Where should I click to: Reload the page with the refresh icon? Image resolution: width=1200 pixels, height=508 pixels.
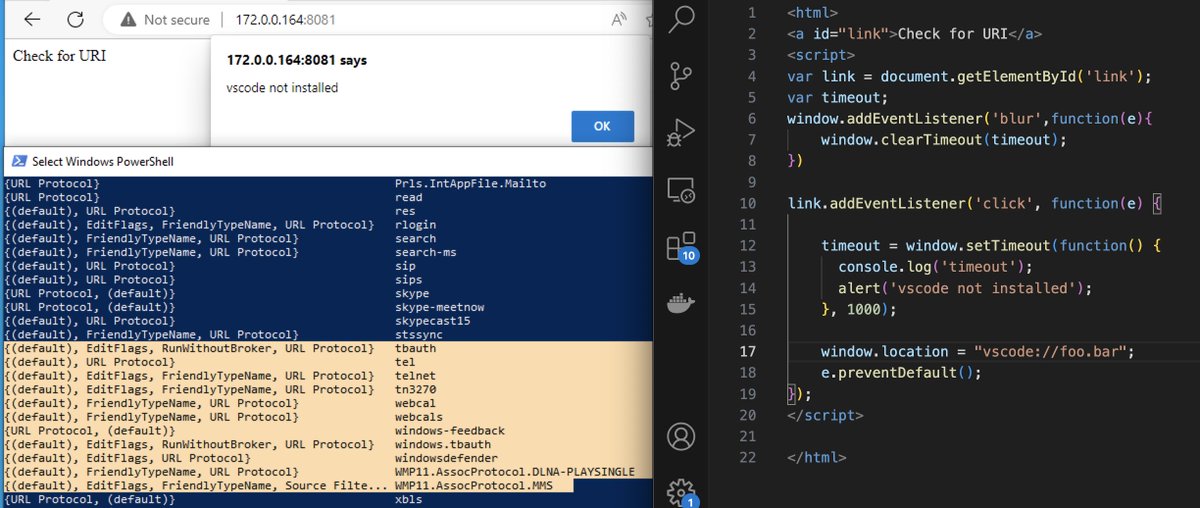pos(76,19)
